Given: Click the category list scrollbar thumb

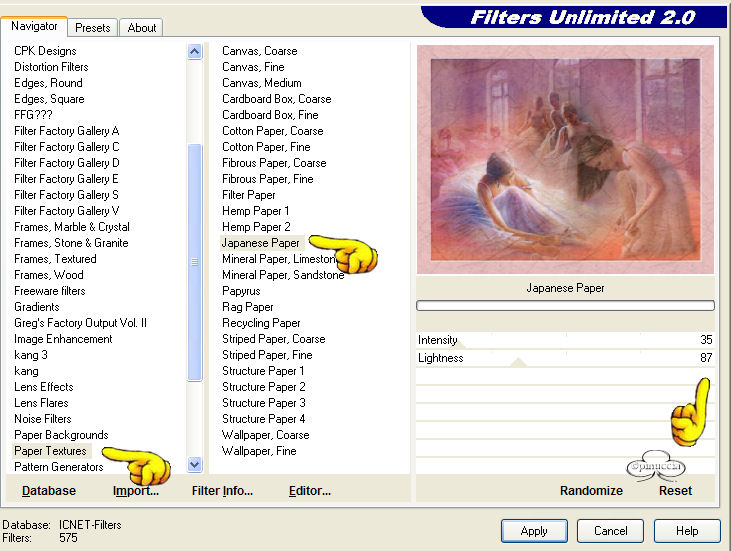Looking at the screenshot, I should tap(194, 262).
